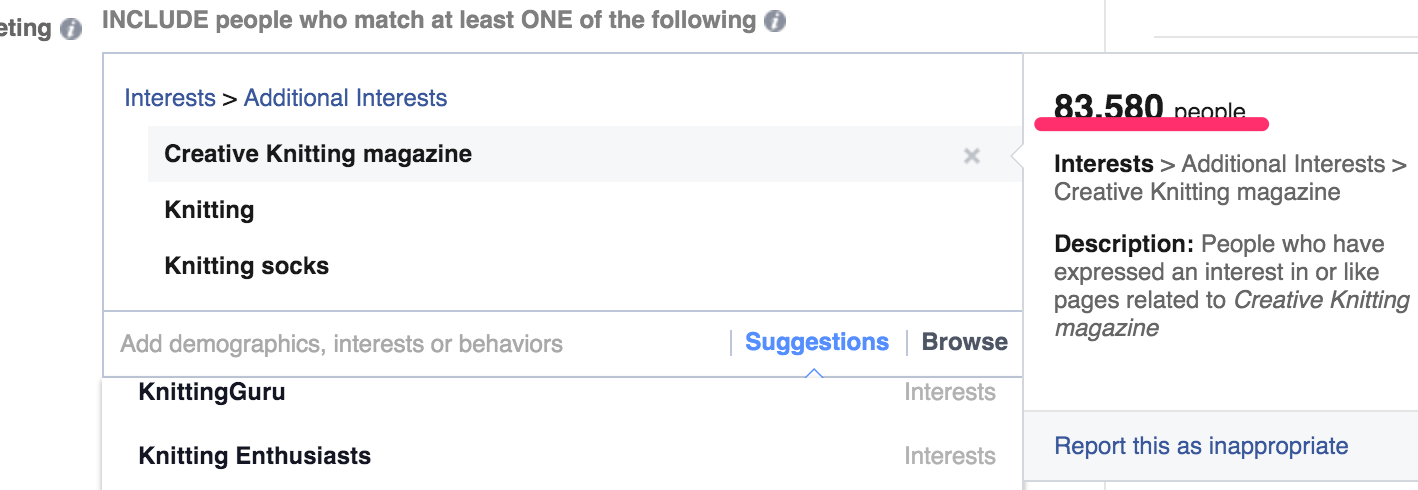Open the Browse tab
Image resolution: width=1418 pixels, height=490 pixels.
pyautogui.click(x=964, y=342)
